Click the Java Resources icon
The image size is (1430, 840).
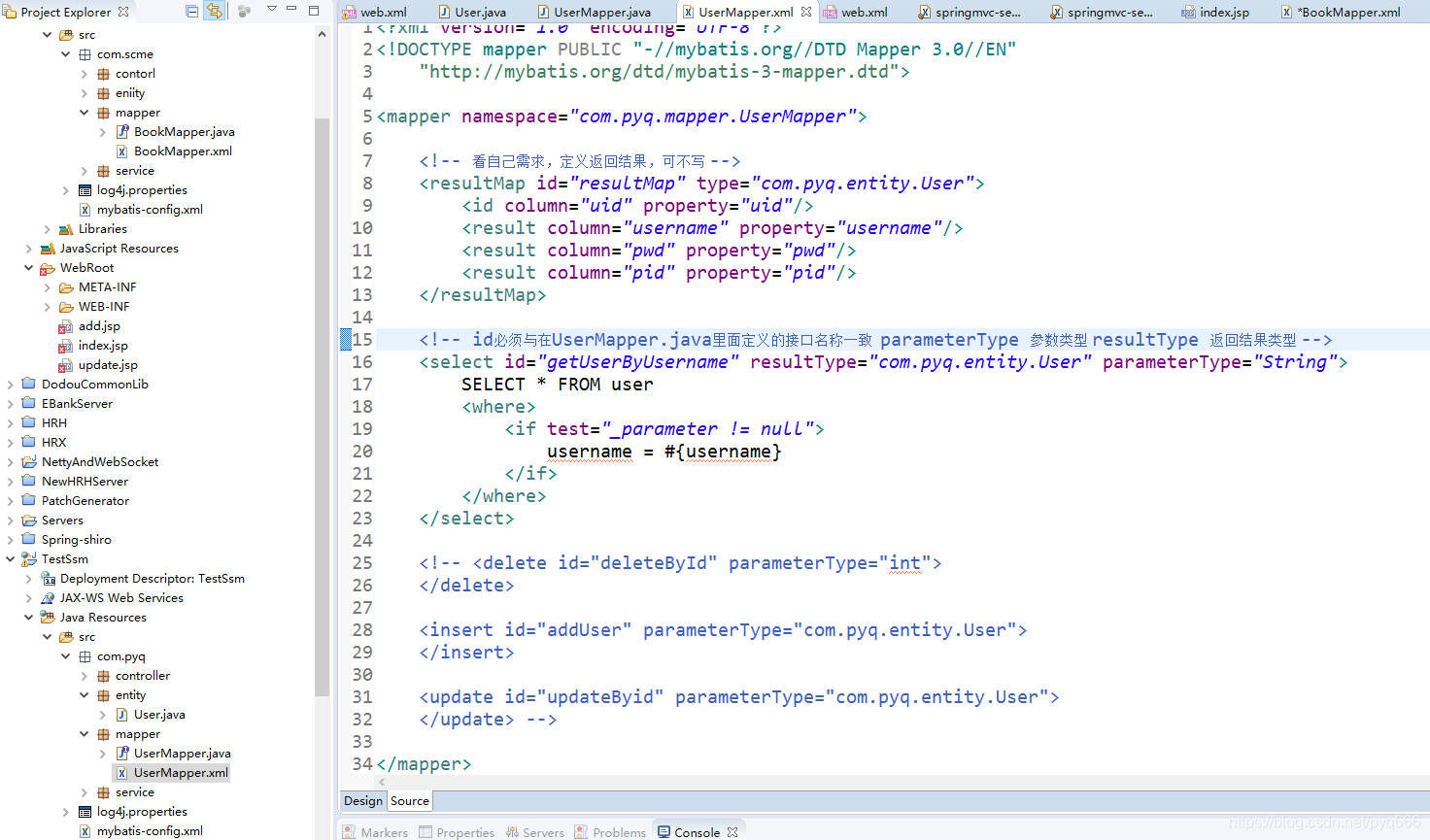tap(48, 618)
